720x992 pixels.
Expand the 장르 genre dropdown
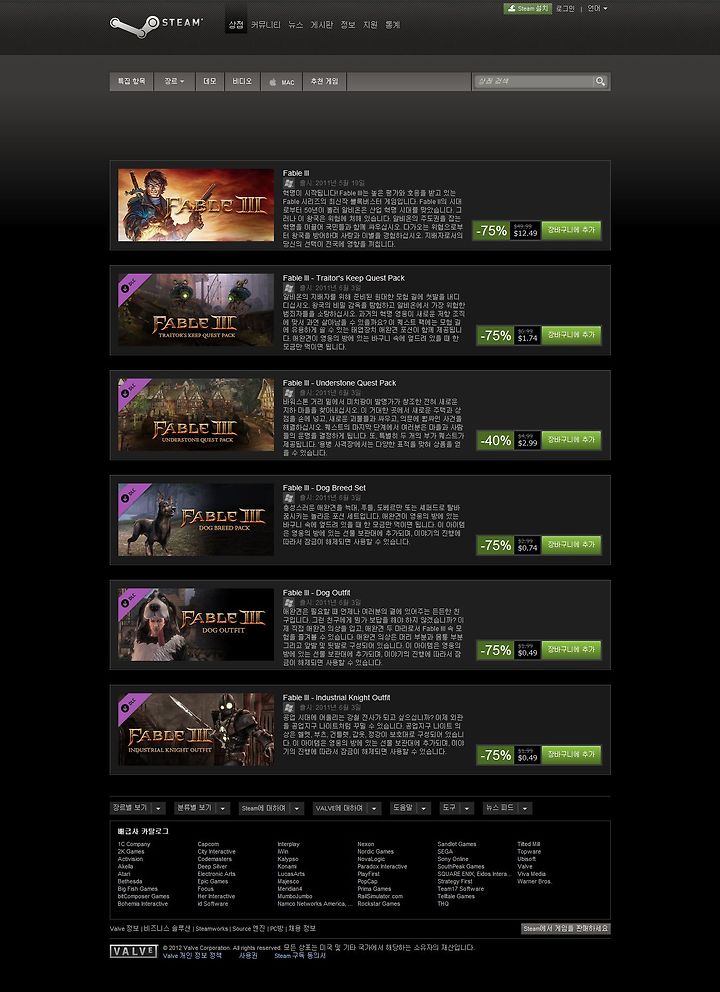(x=174, y=82)
